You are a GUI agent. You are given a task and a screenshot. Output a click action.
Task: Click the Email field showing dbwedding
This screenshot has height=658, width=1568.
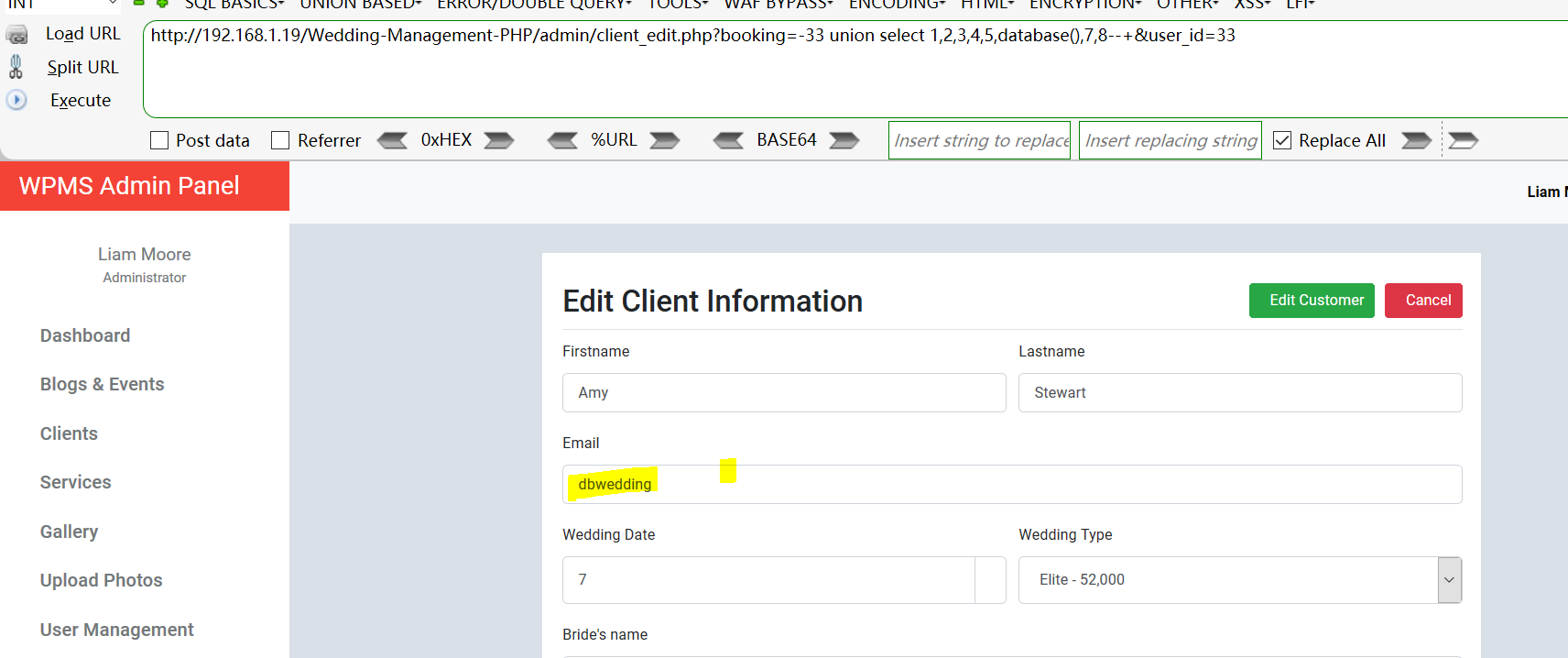pos(1012,484)
